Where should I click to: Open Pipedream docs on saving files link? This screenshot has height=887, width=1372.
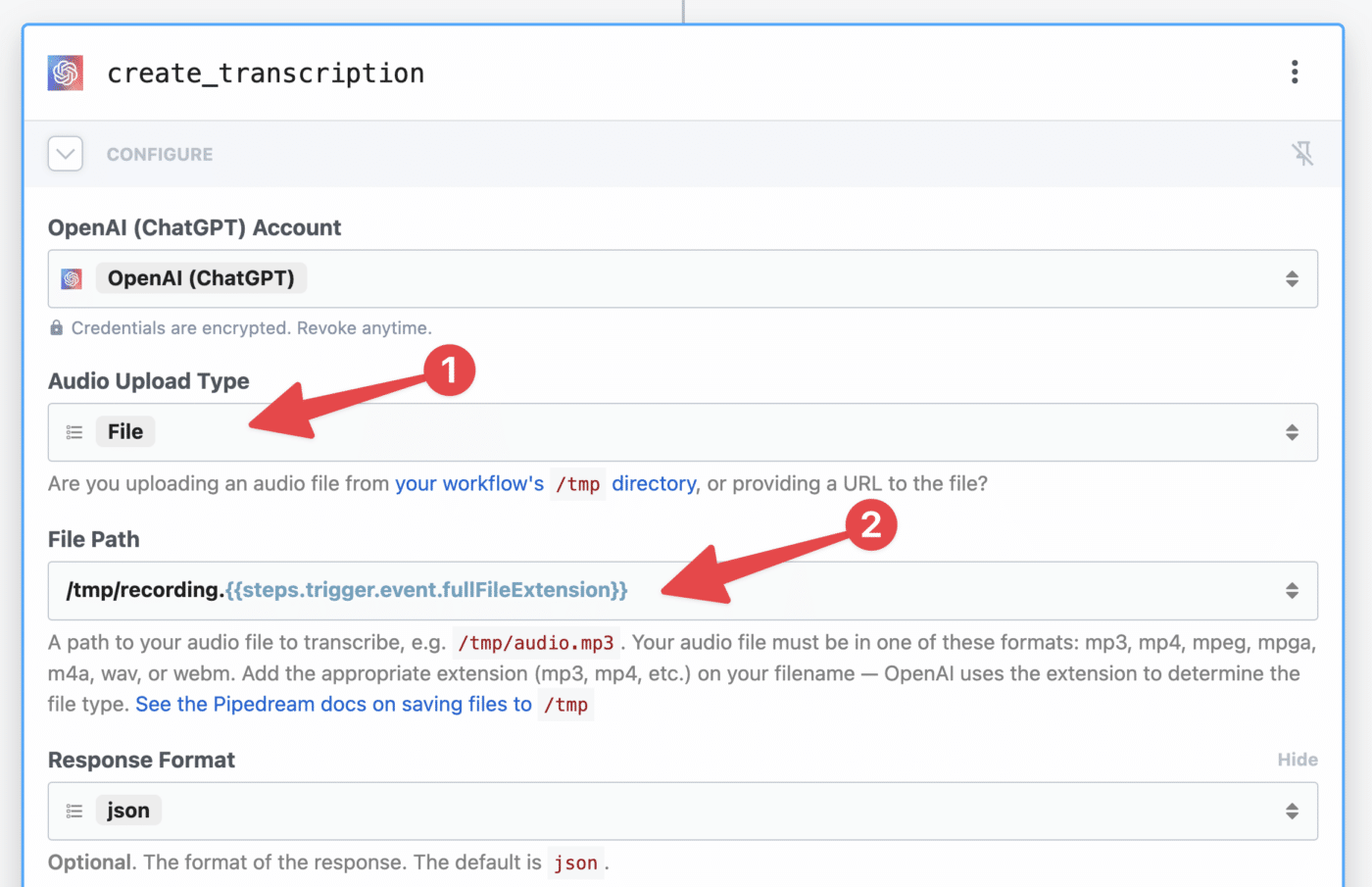(364, 705)
